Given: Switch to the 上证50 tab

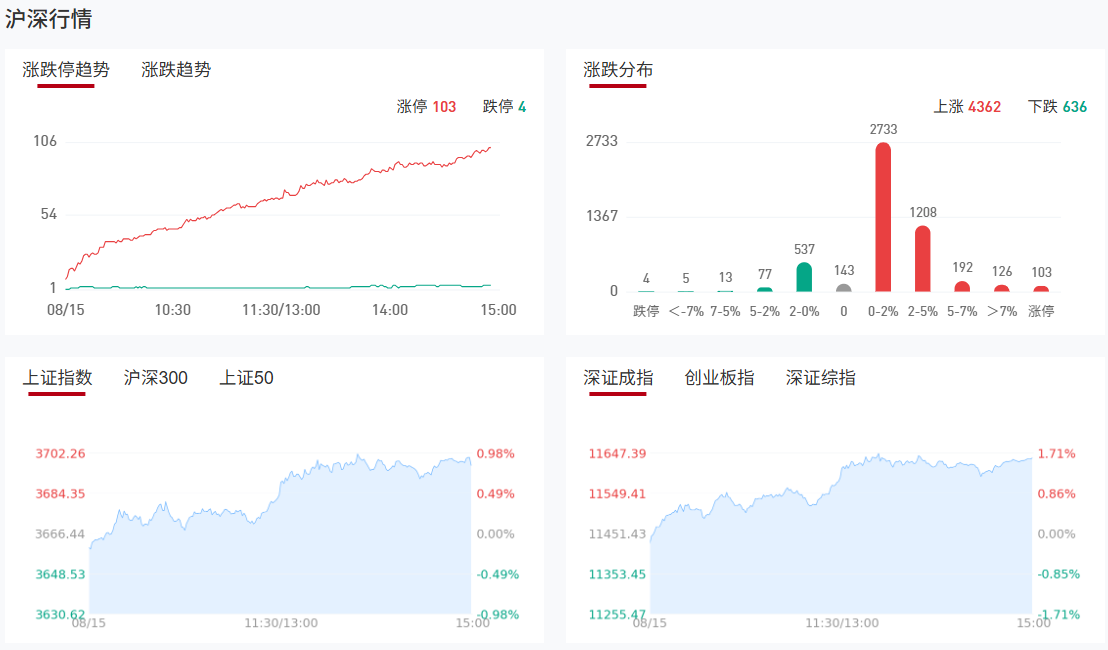Looking at the screenshot, I should 246,378.
